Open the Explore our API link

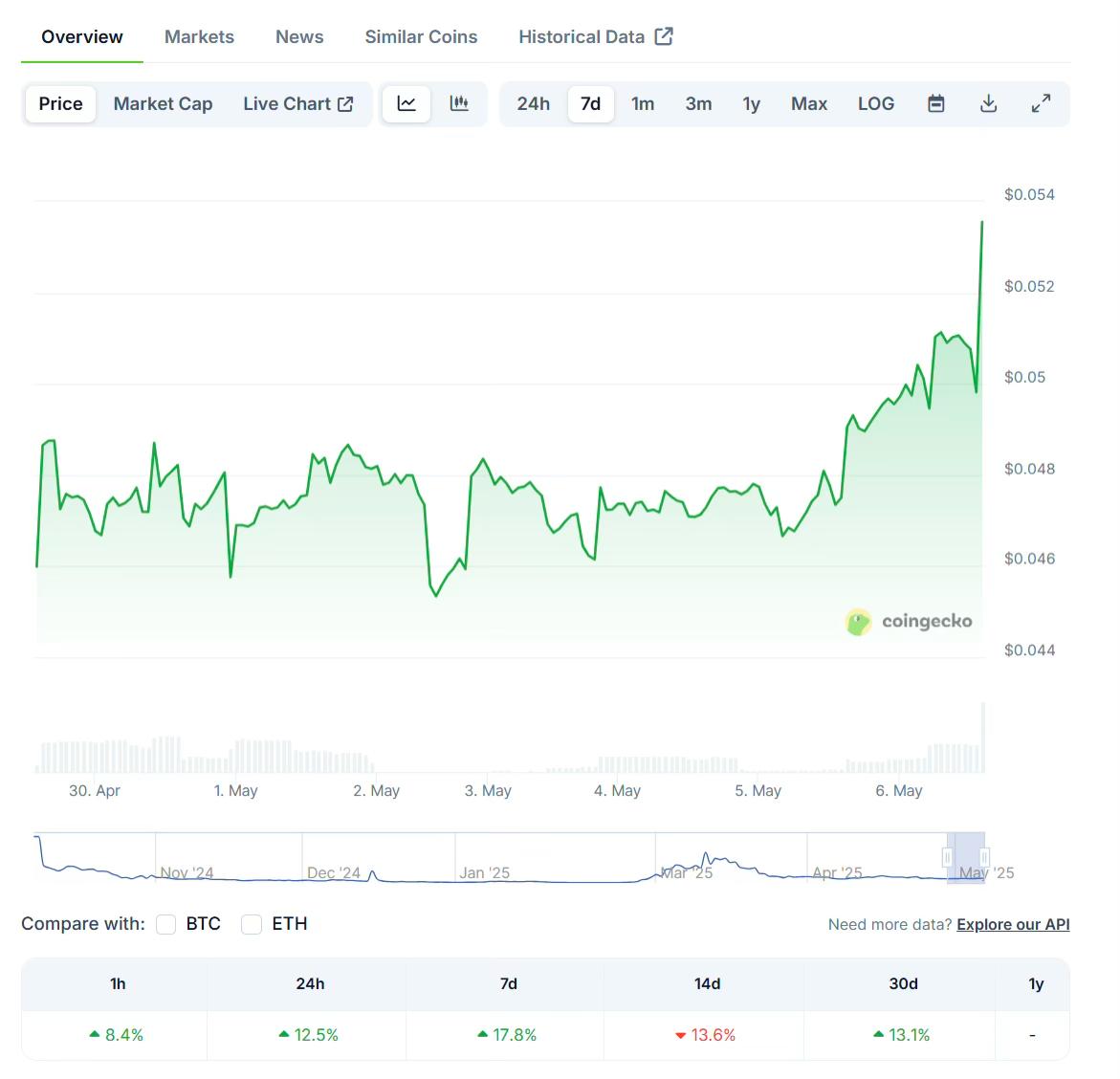pyautogui.click(x=1012, y=924)
